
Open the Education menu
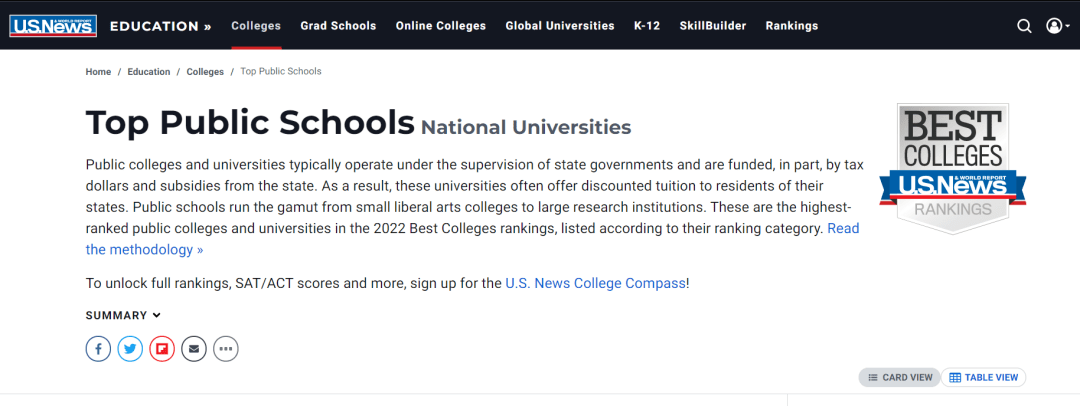[x=160, y=26]
